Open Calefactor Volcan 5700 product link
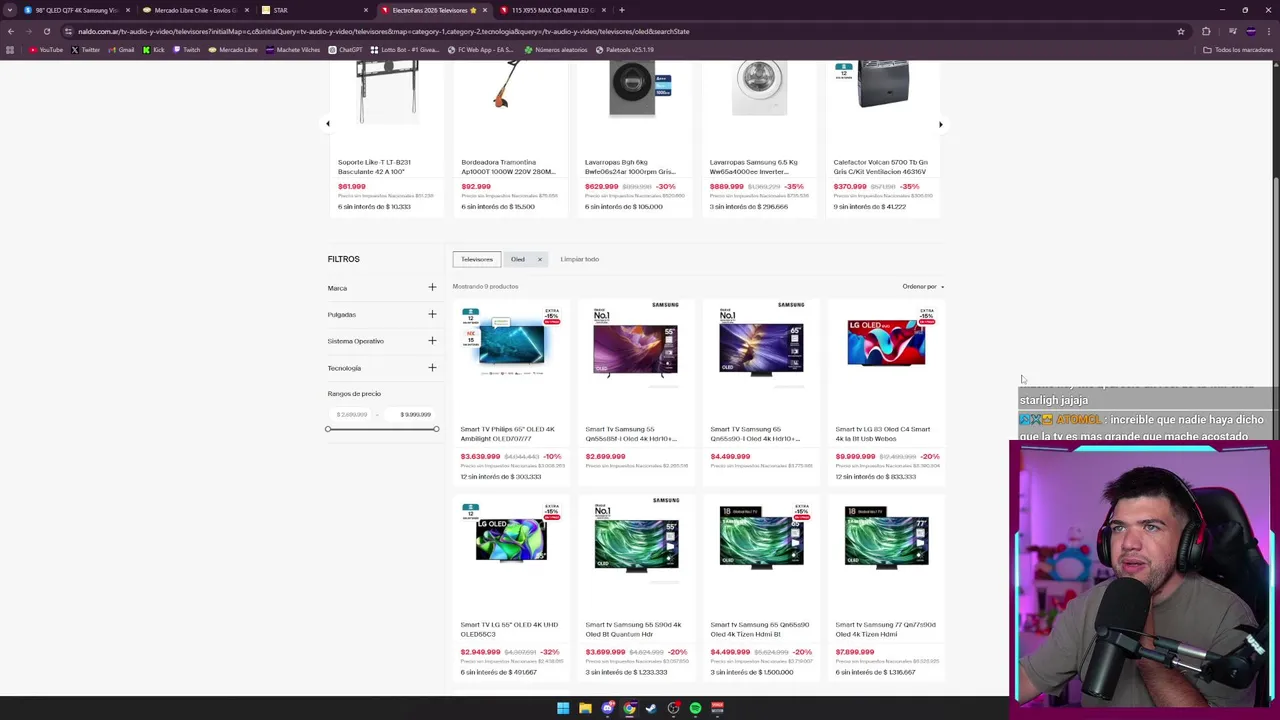Viewport: 1280px width, 720px height. (x=881, y=167)
